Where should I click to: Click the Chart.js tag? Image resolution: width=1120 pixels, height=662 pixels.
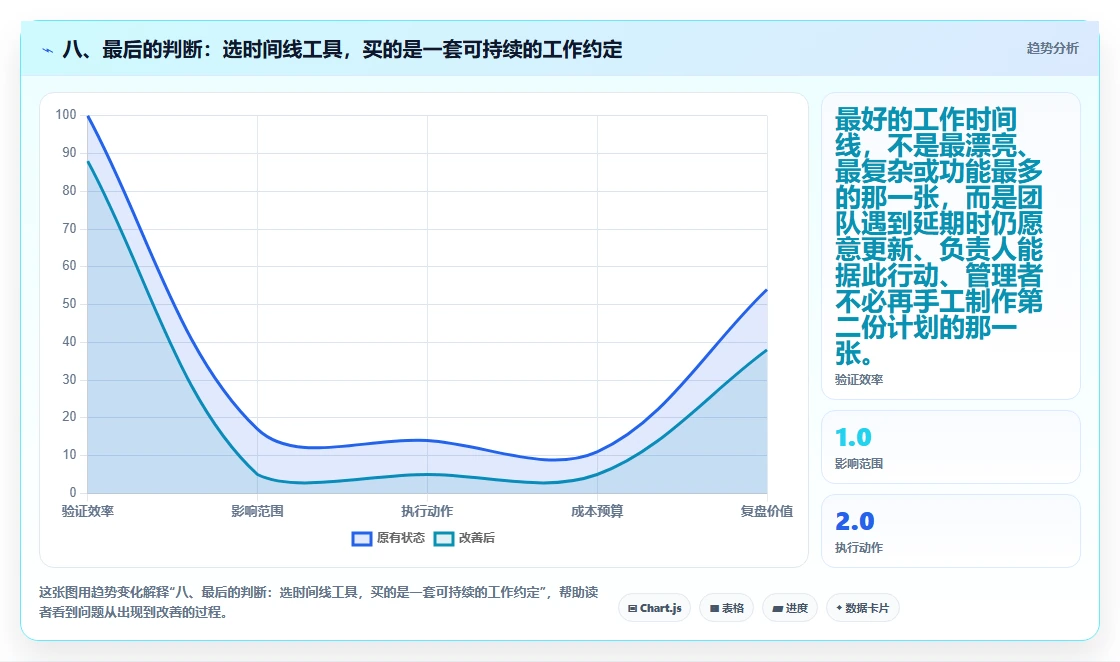[x=654, y=608]
